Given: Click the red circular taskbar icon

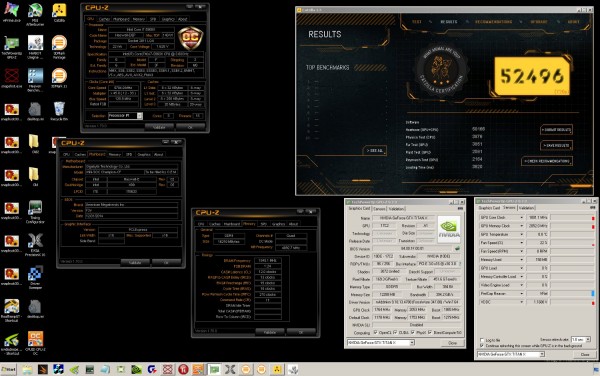Looking at the screenshot, I should click(x=183, y=369).
